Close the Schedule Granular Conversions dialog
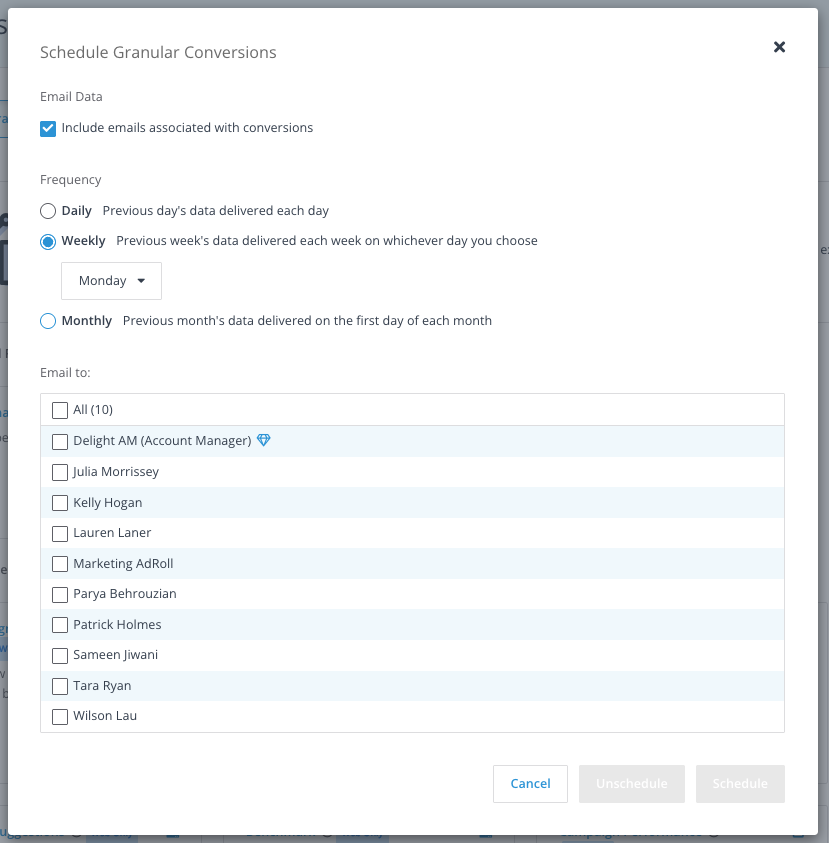829x843 pixels. tap(779, 47)
